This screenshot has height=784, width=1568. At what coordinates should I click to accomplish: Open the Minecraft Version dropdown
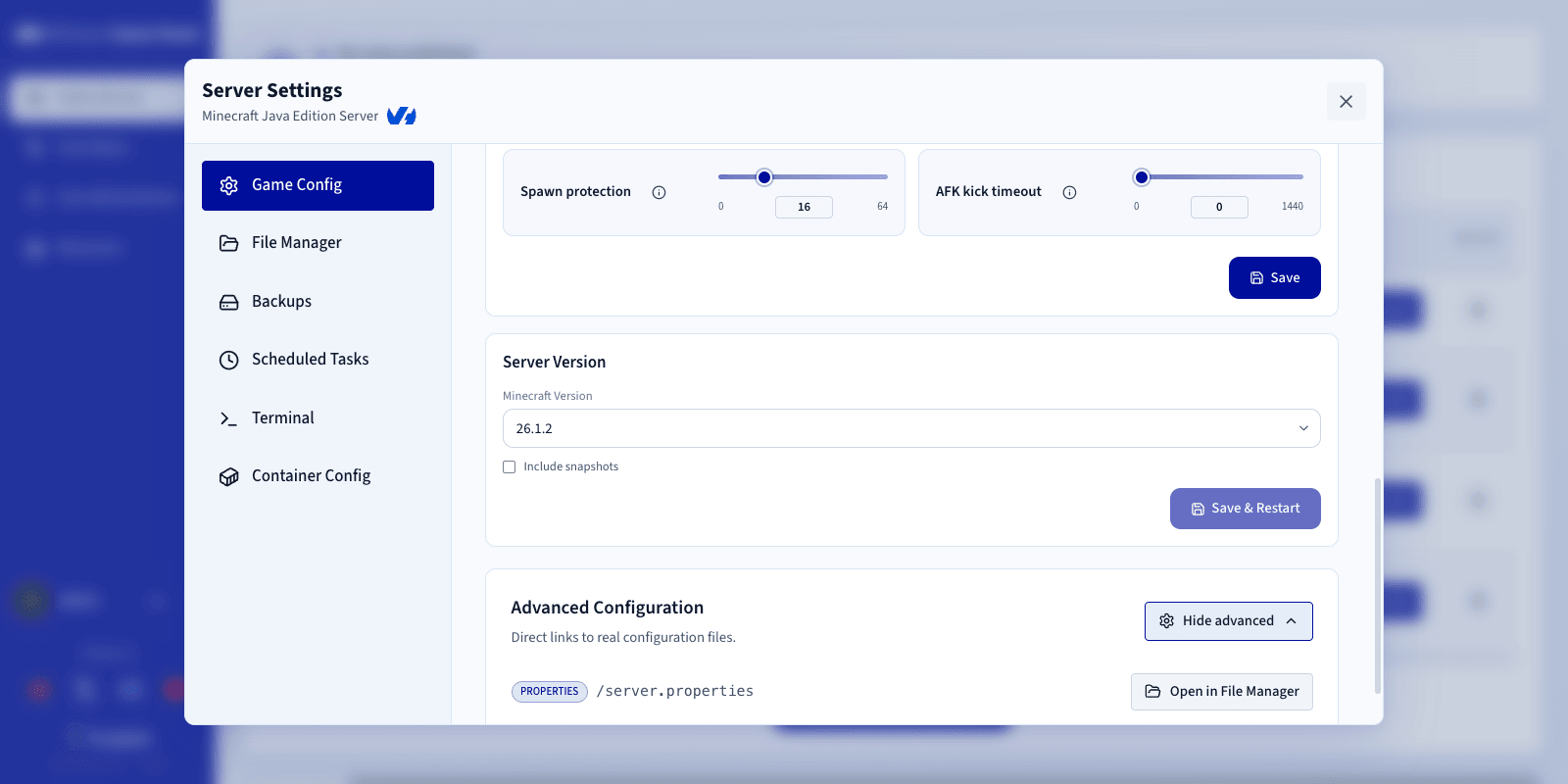[x=911, y=428]
